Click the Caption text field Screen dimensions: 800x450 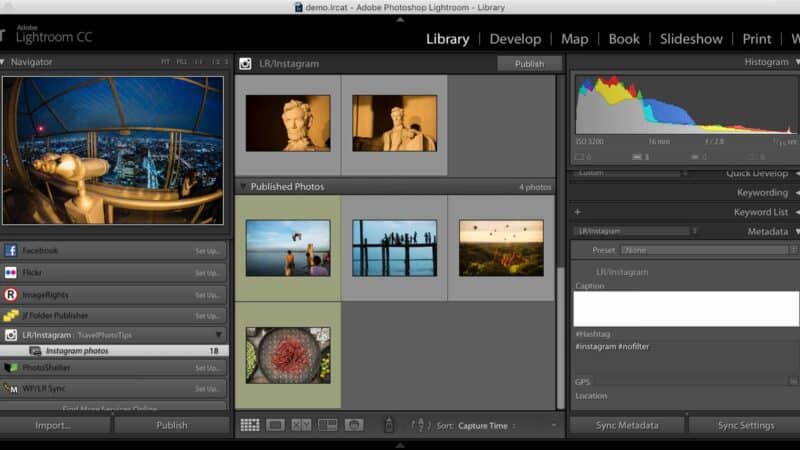pos(686,309)
